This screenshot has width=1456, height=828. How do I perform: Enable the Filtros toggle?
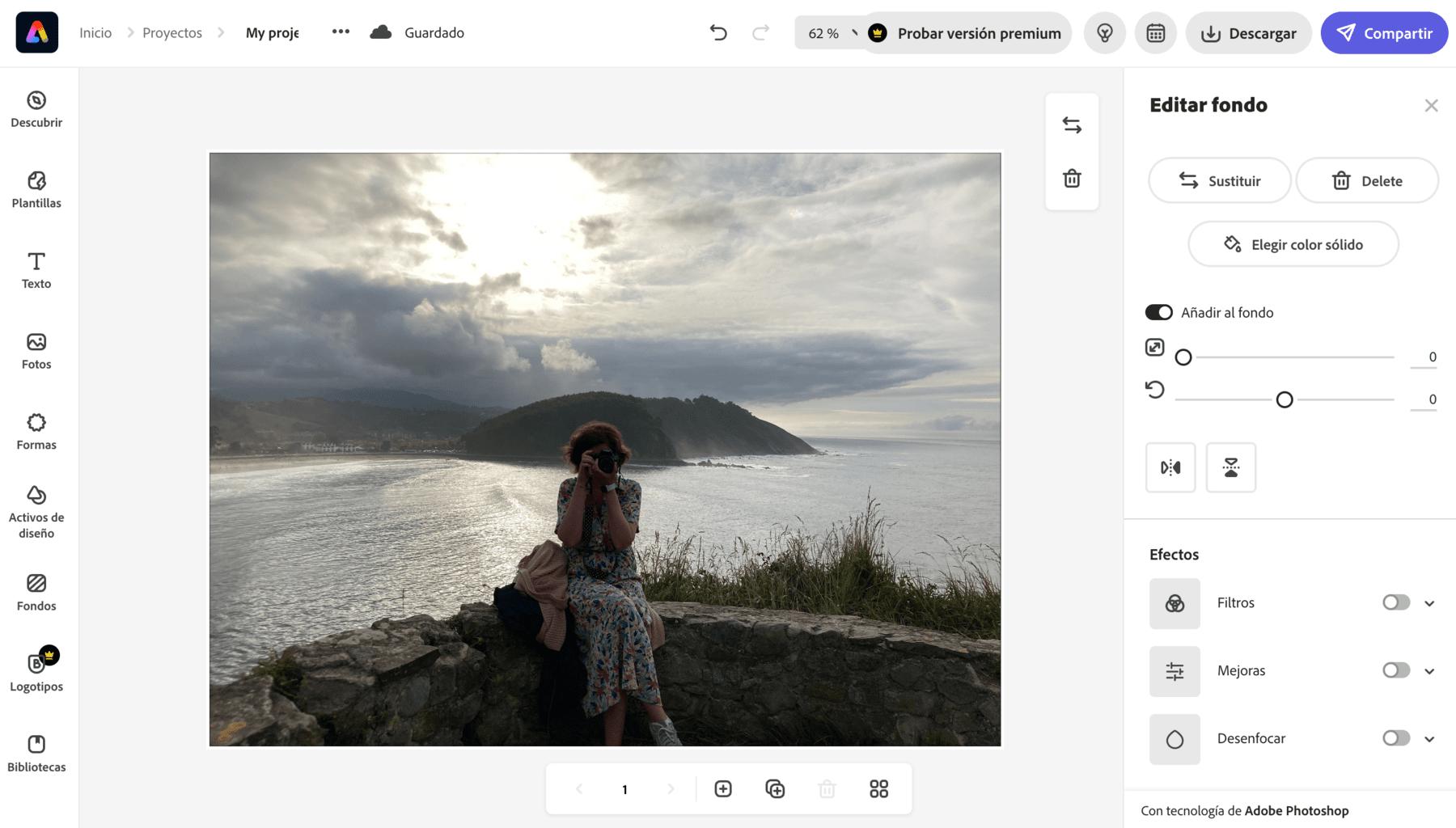1396,602
